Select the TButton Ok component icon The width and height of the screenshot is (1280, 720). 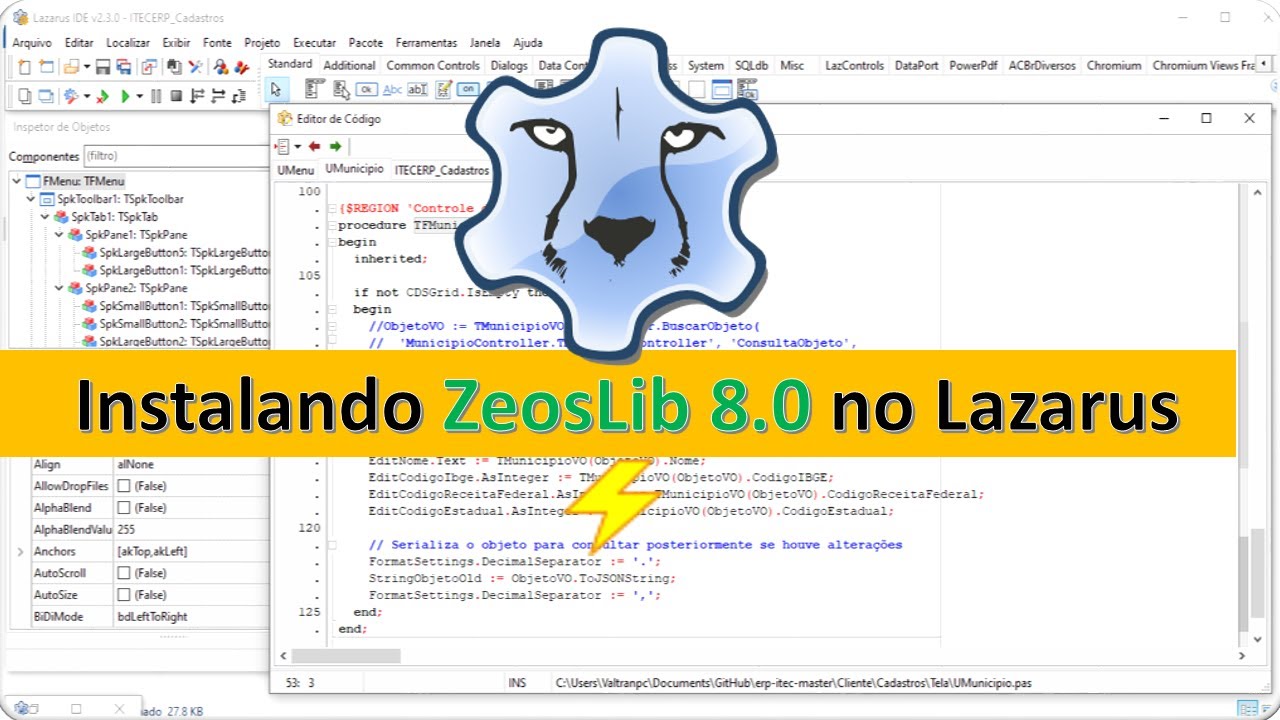point(367,89)
